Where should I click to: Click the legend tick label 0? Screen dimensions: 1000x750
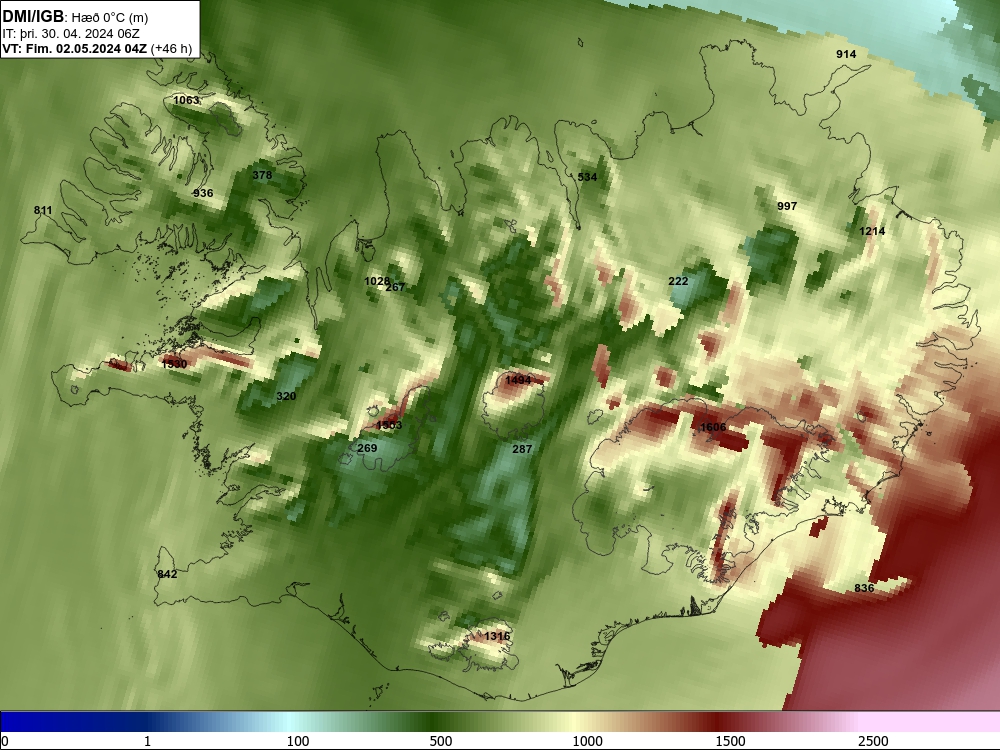(5, 741)
